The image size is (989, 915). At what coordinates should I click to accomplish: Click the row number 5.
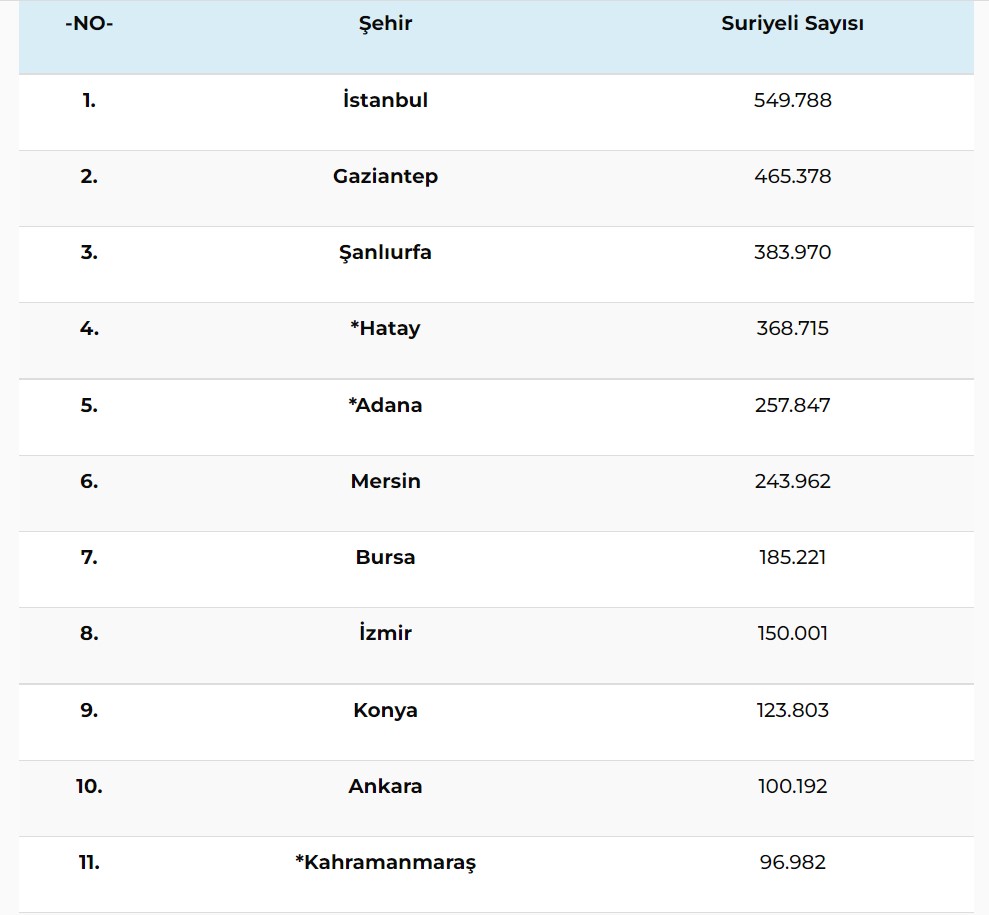click(x=89, y=405)
